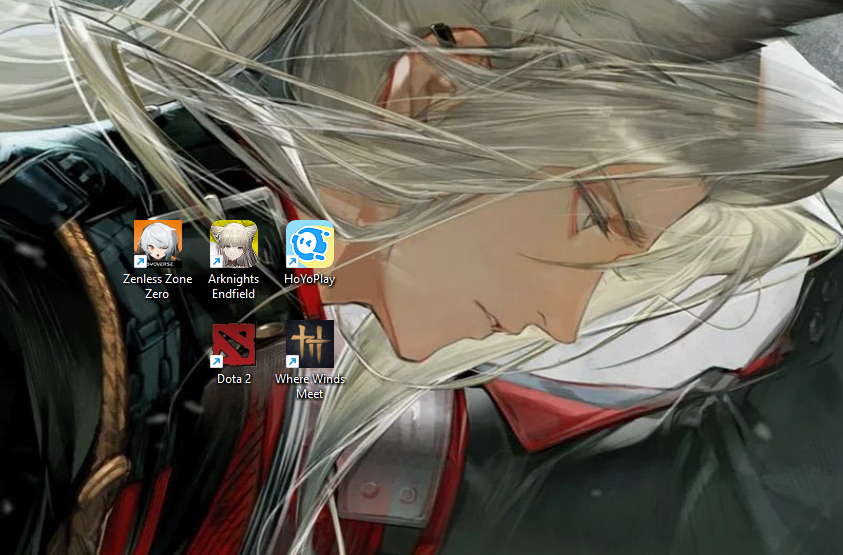
Task: Select the Arknights Endfield shortcut icon
Action: pyautogui.click(x=234, y=243)
